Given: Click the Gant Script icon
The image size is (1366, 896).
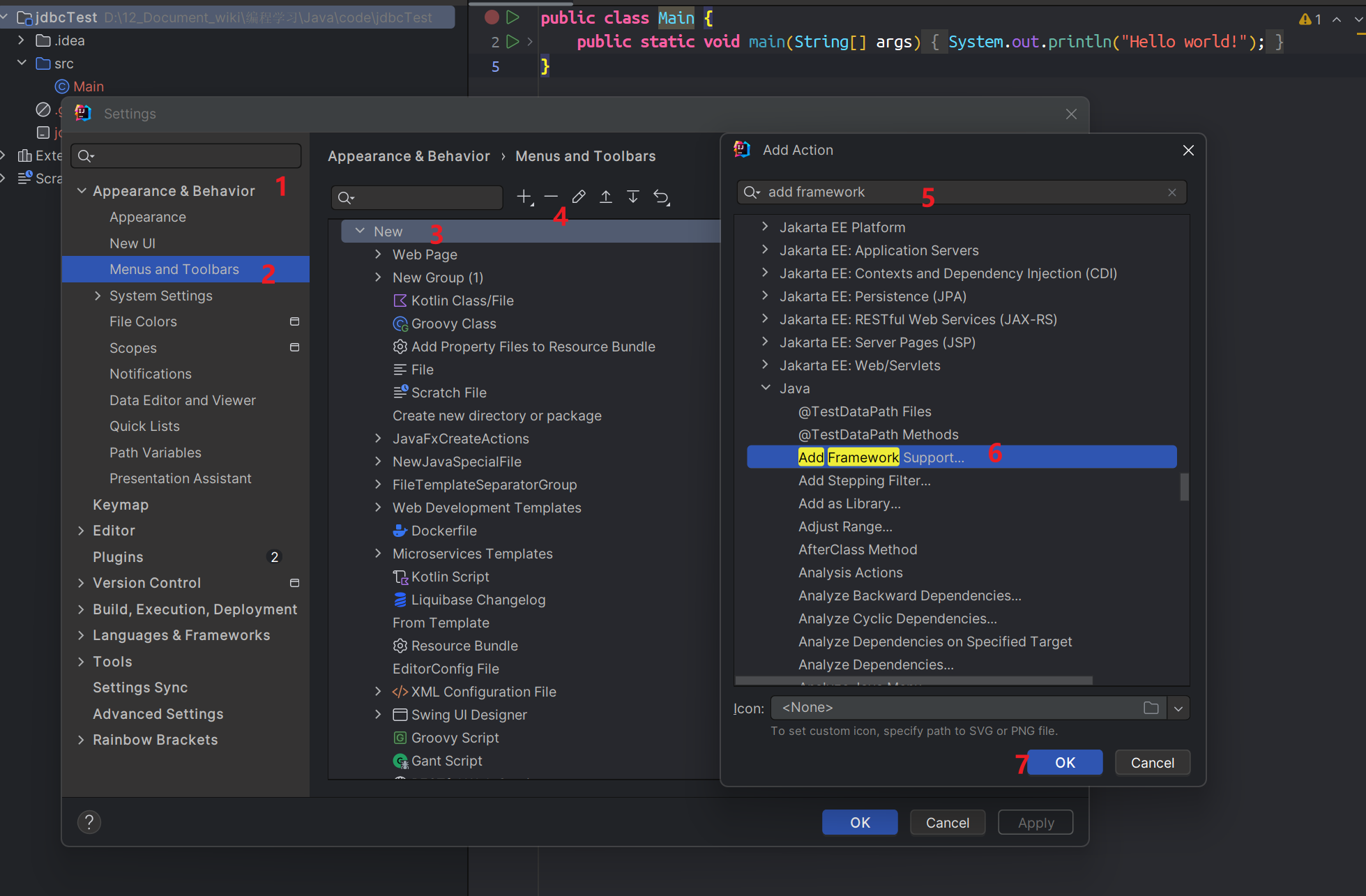Looking at the screenshot, I should [x=401, y=761].
